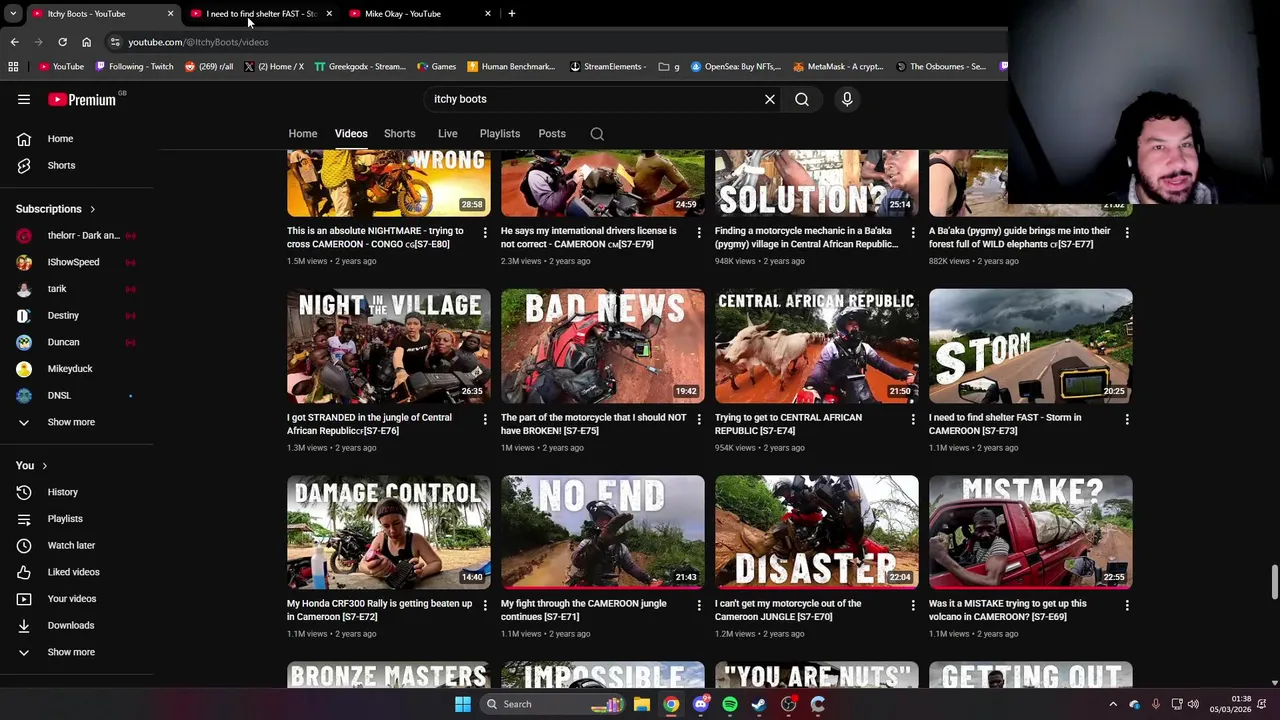
Task: Open Following - Twitch bookmark
Action: 134,67
